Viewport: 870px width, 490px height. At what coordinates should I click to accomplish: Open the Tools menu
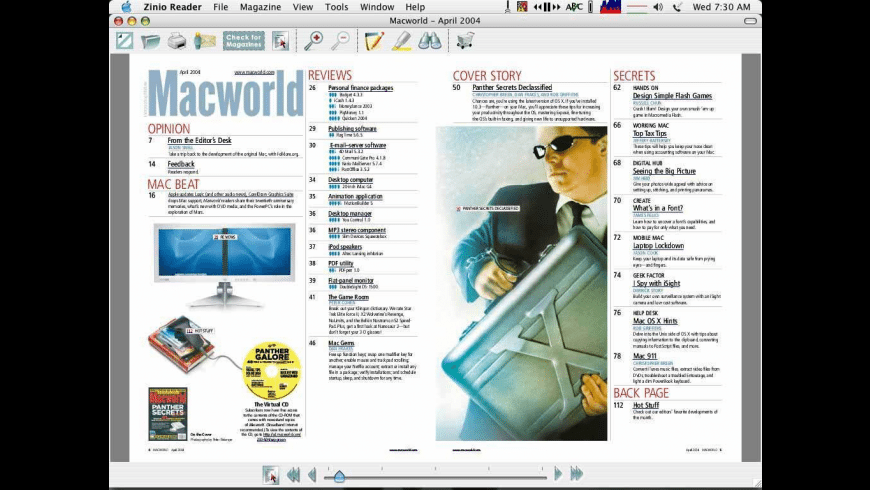pos(336,7)
